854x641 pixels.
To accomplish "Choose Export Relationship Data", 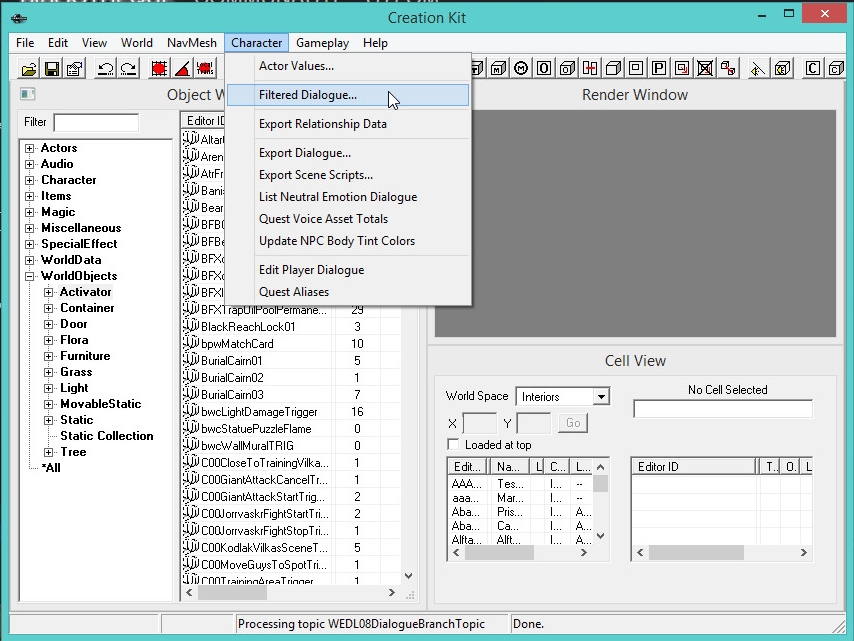I will pos(347,124).
